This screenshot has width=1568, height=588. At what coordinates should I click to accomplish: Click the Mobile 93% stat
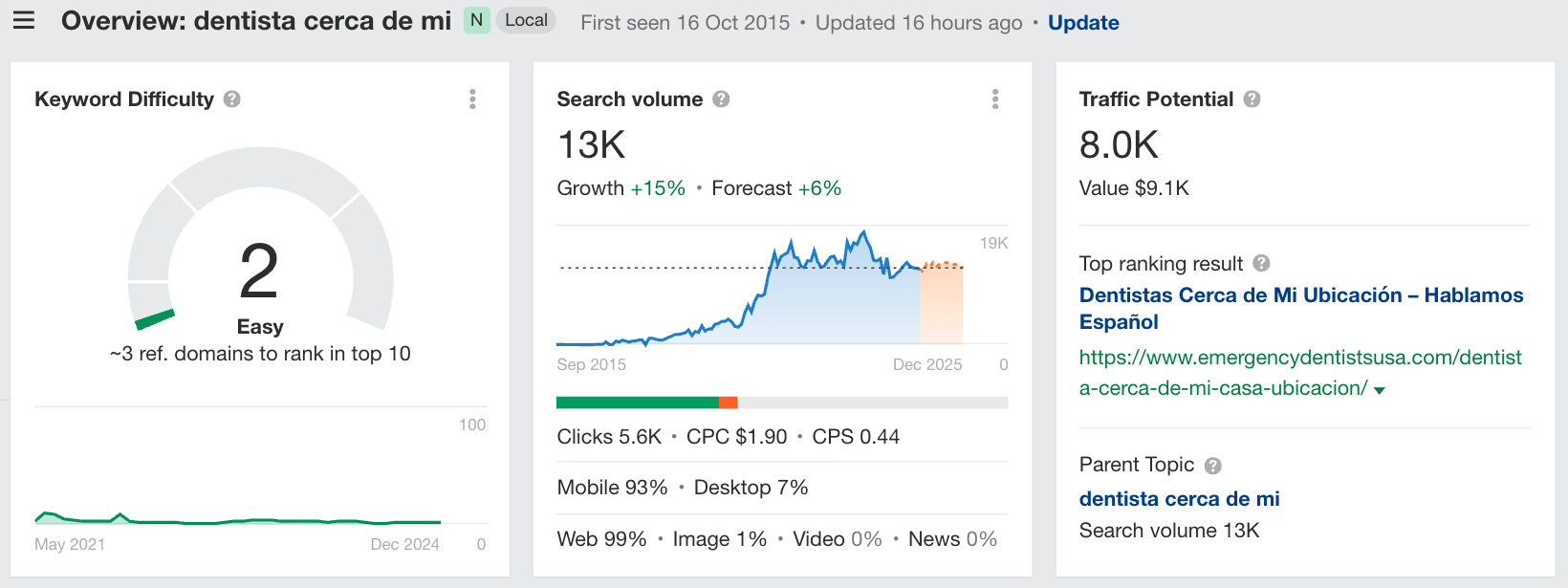click(x=612, y=488)
